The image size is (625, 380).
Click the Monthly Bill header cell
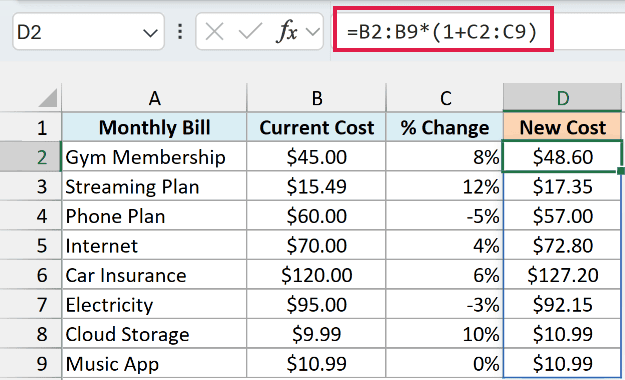coord(154,127)
